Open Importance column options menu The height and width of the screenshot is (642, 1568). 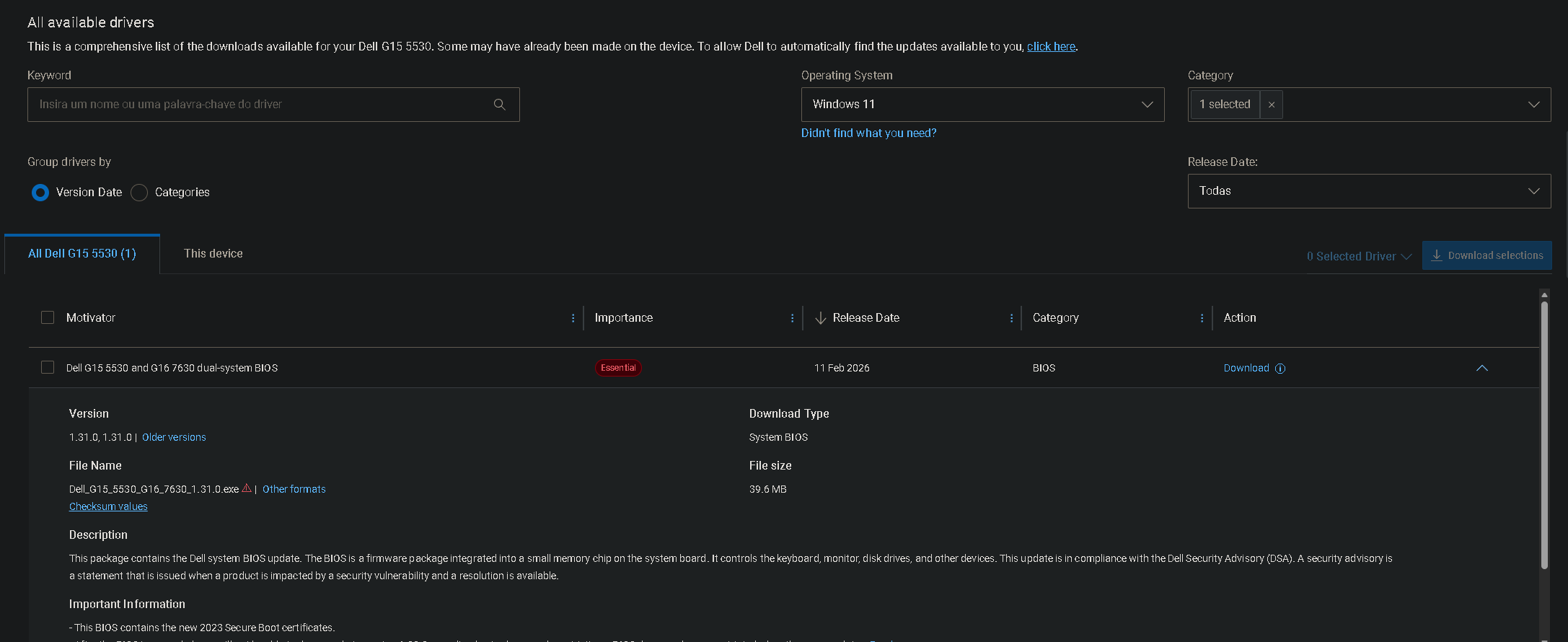[793, 318]
